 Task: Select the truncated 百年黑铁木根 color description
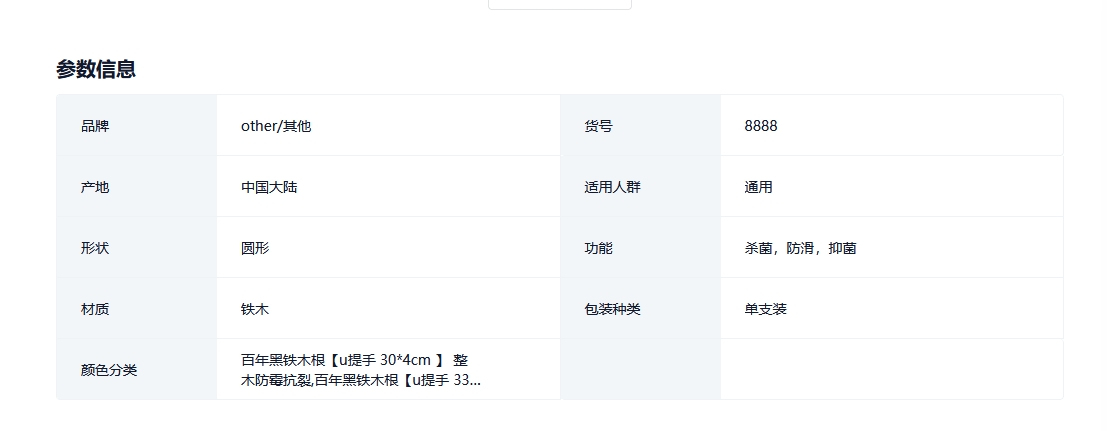pos(361,370)
